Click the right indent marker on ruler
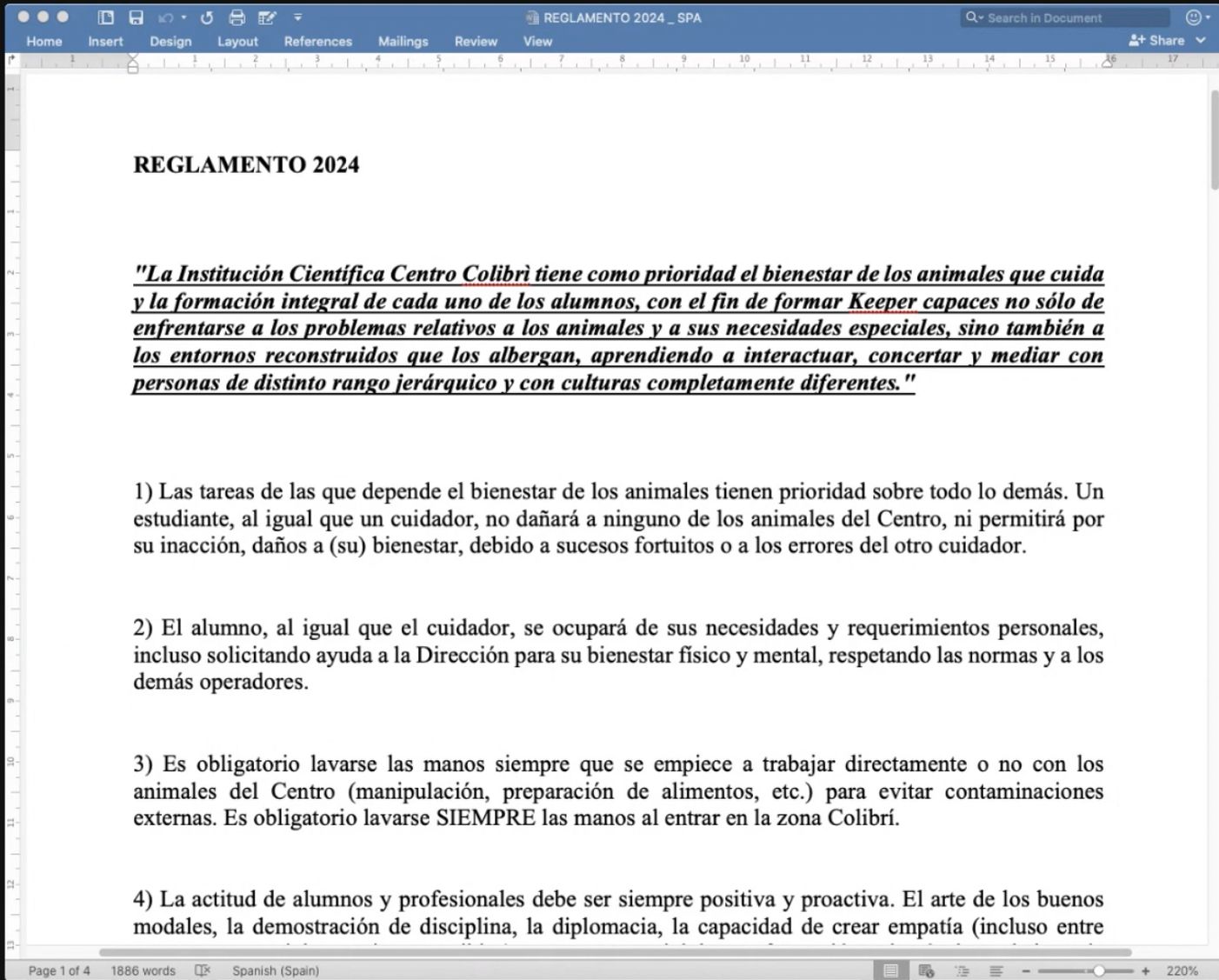 (x=1108, y=61)
